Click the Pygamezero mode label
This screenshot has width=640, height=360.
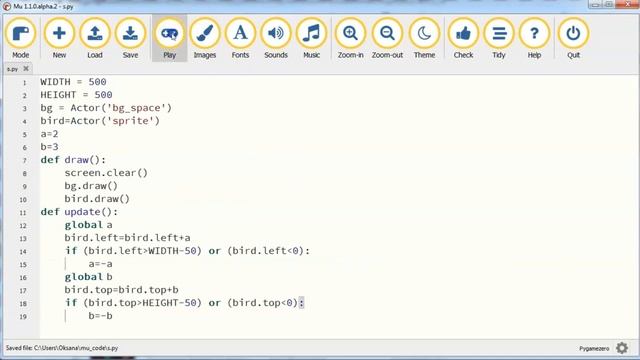594,348
